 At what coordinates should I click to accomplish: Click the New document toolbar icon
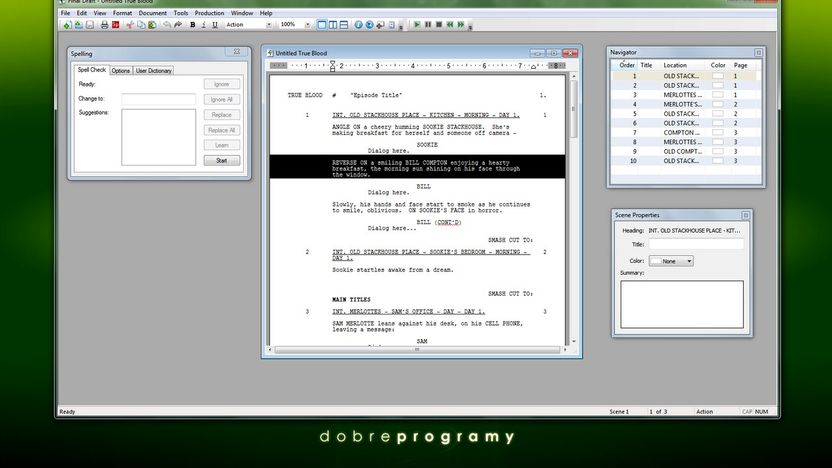[67, 25]
